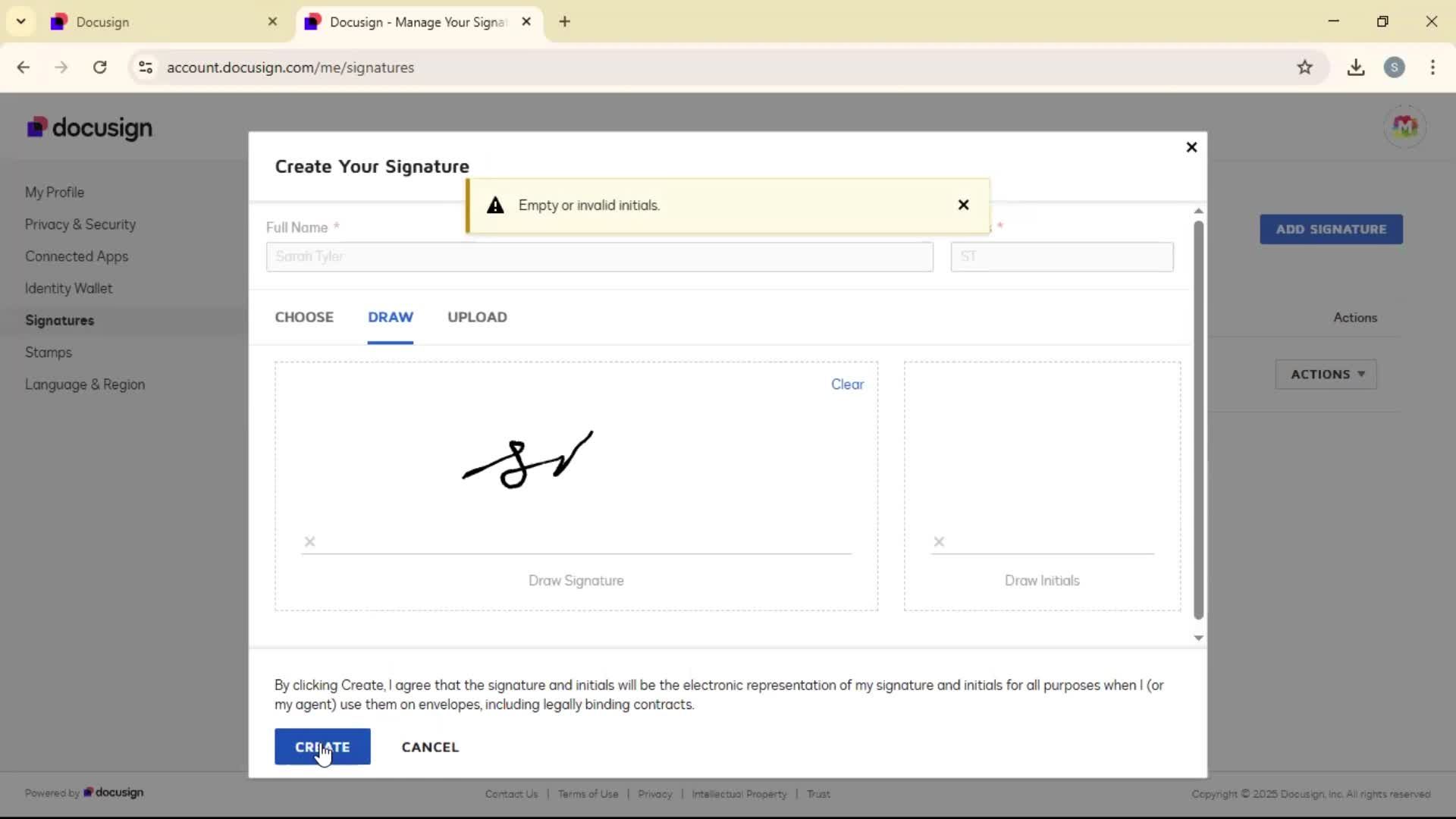Open Connected Apps section
The image size is (1456, 819).
click(77, 256)
